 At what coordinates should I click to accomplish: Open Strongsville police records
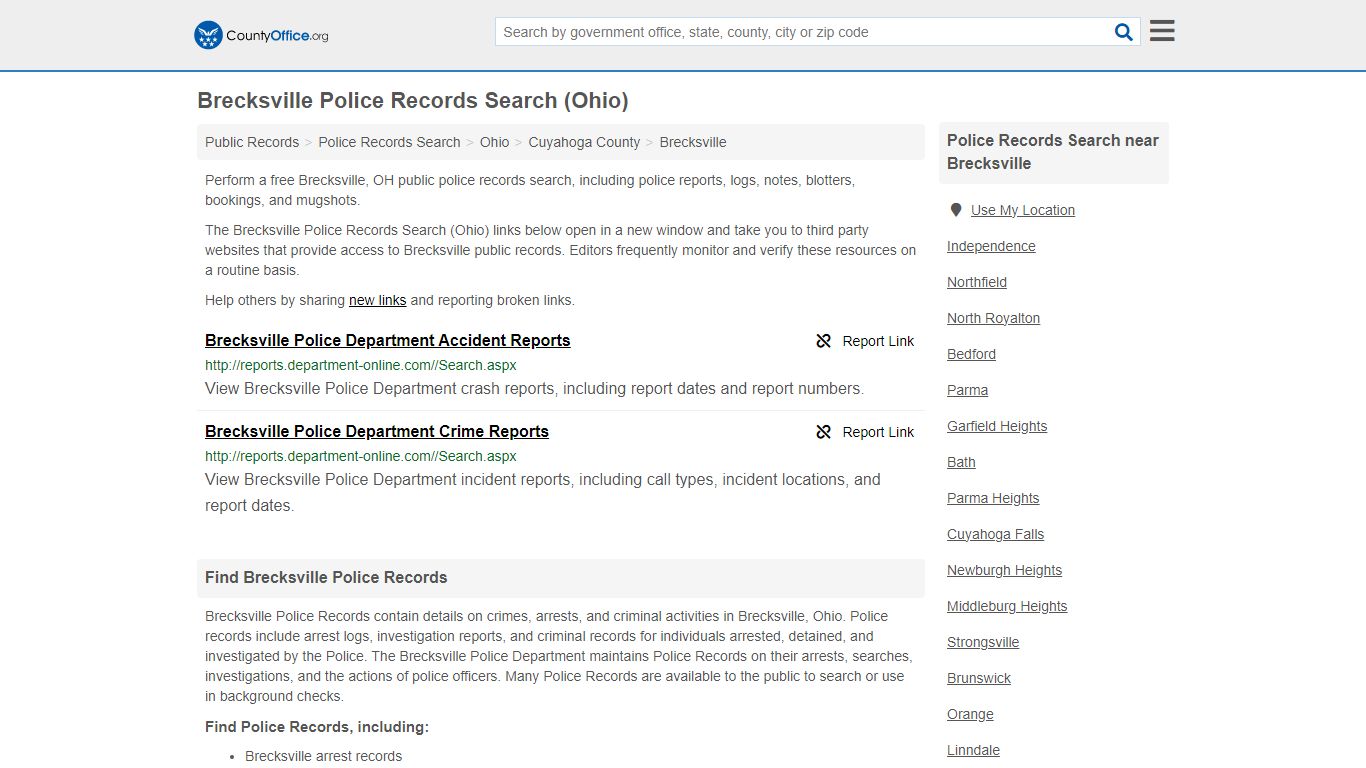983,642
